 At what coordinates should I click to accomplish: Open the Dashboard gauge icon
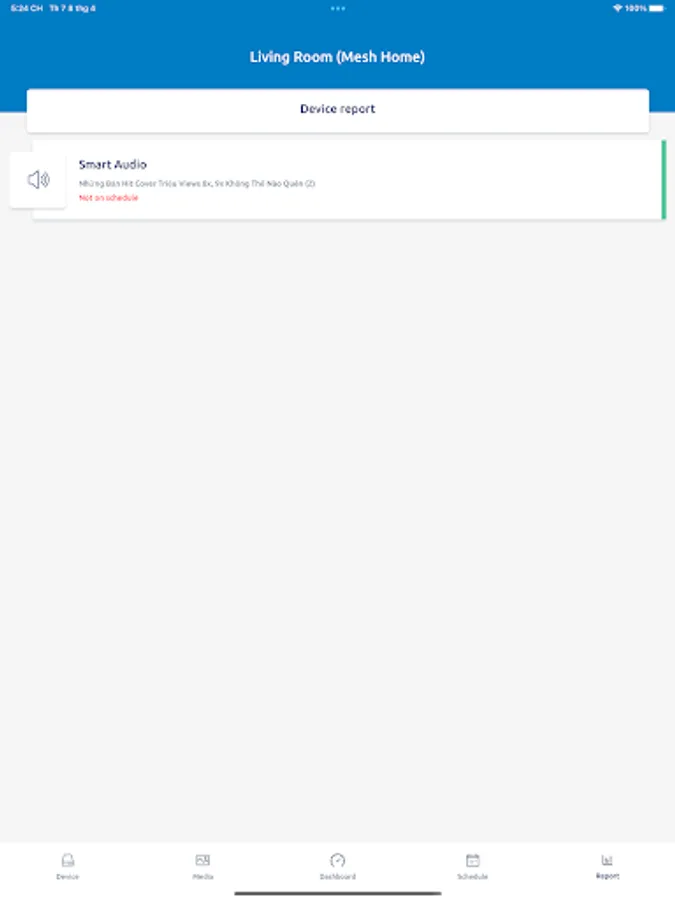[338, 860]
